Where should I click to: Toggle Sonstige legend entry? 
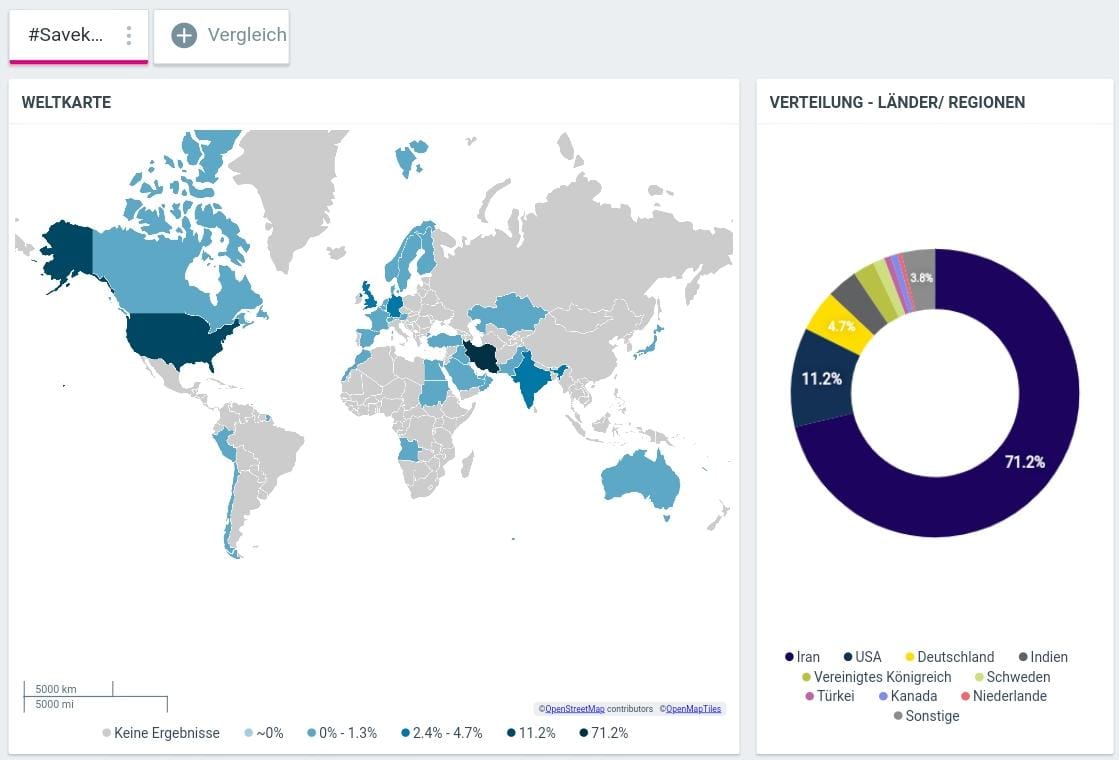pyautogui.click(x=926, y=716)
